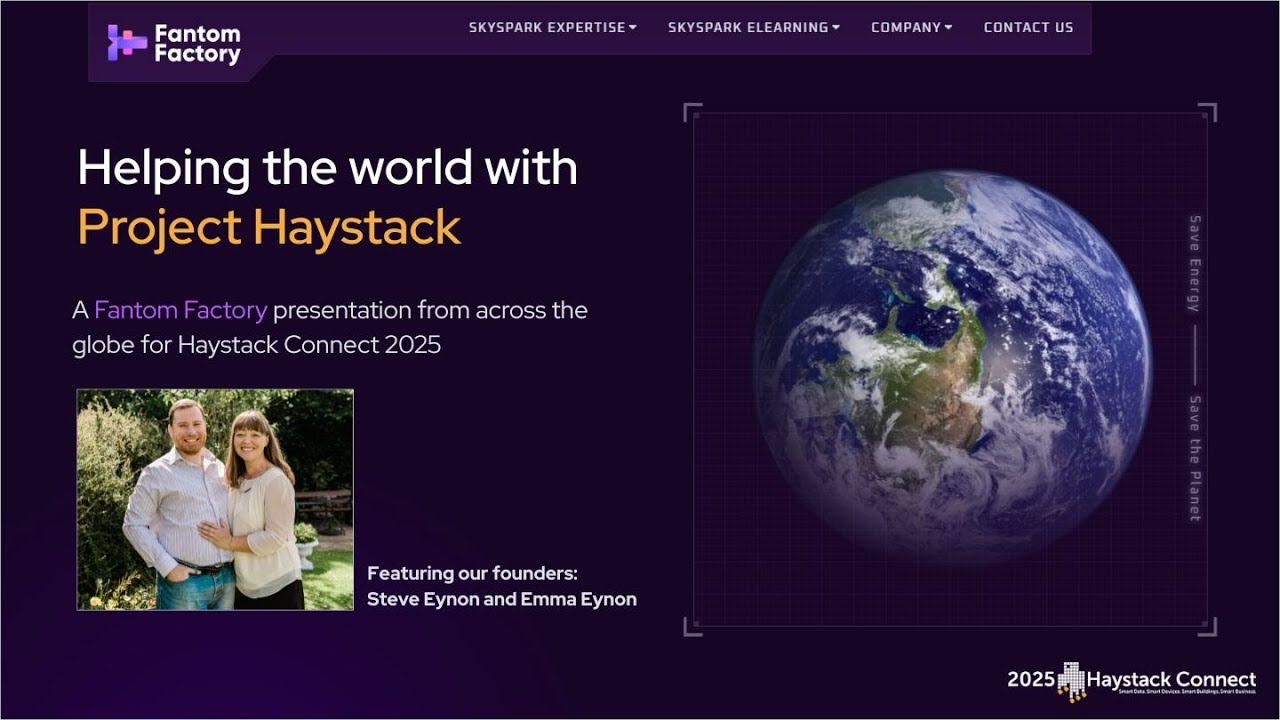This screenshot has width=1280, height=720.
Task: Click the "Project Haystack" orange heading
Action: 269,227
